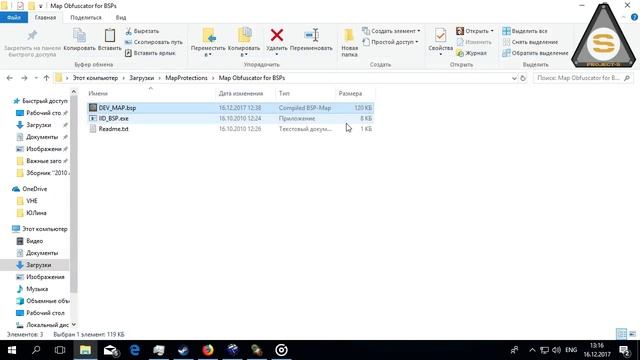This screenshot has height=360, width=640.
Task: Click the taskbar Search magnifier
Action: point(36,350)
